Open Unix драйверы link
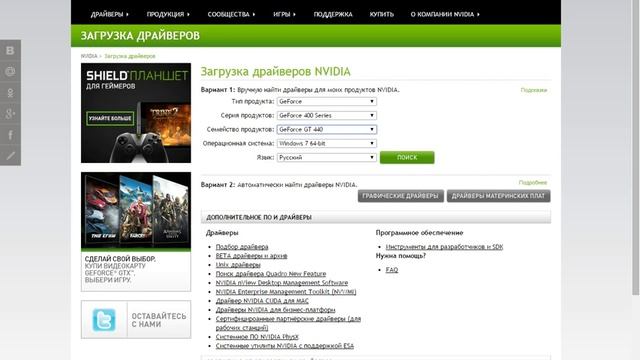The image size is (640, 360). pyautogui.click(x=238, y=264)
